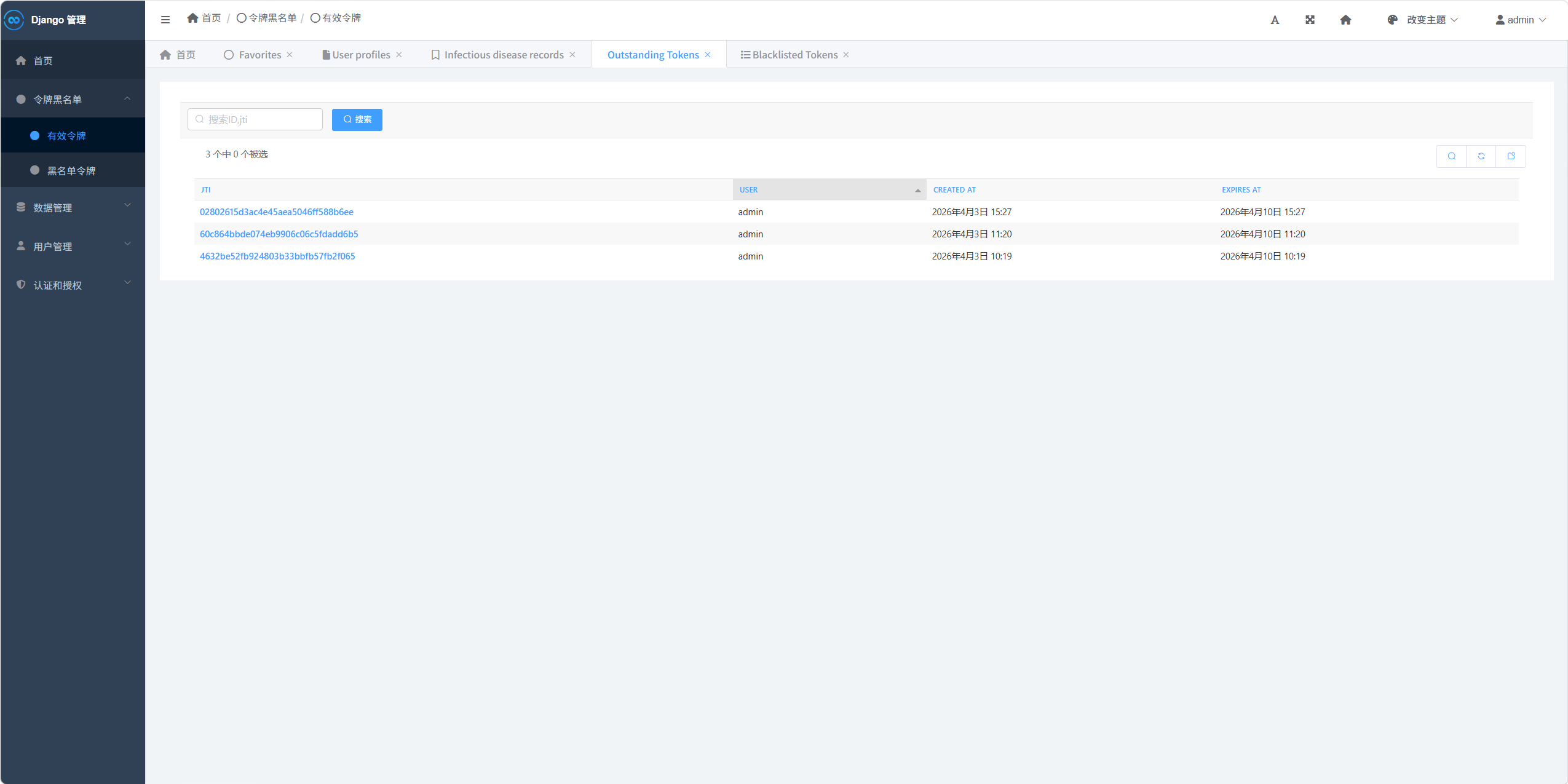This screenshot has width=1568, height=784.
Task: Sort table by USER column header
Action: click(748, 189)
